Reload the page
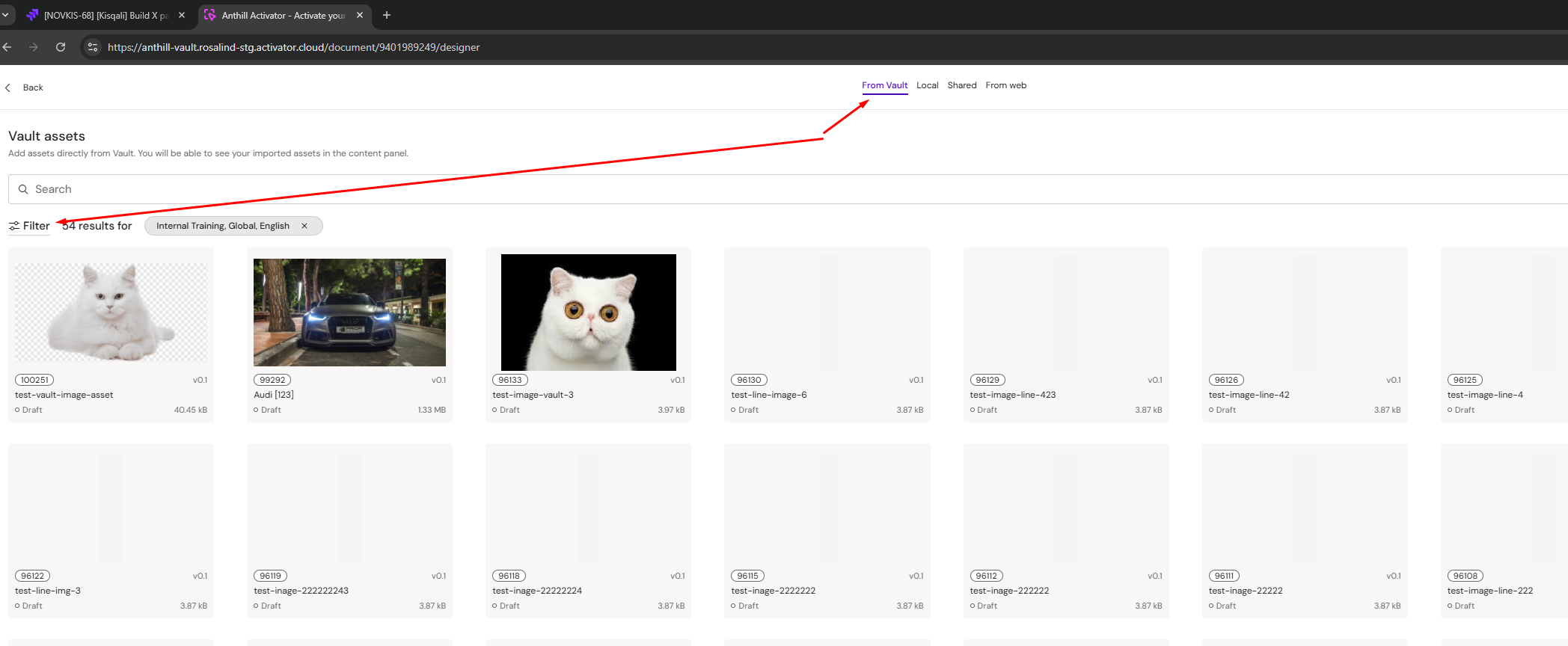The image size is (1568, 646). pyautogui.click(x=61, y=47)
